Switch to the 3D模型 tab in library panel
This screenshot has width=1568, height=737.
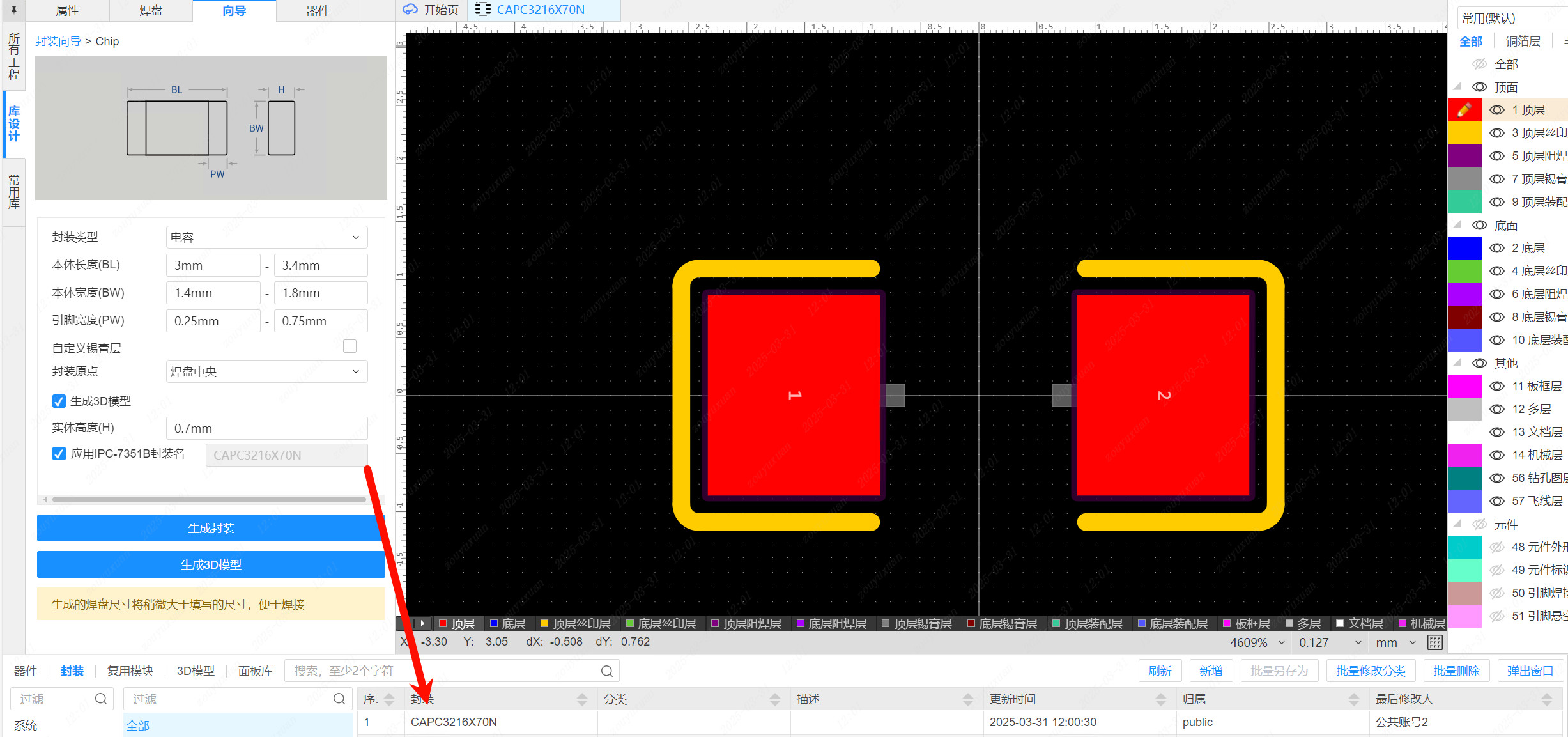(x=196, y=671)
